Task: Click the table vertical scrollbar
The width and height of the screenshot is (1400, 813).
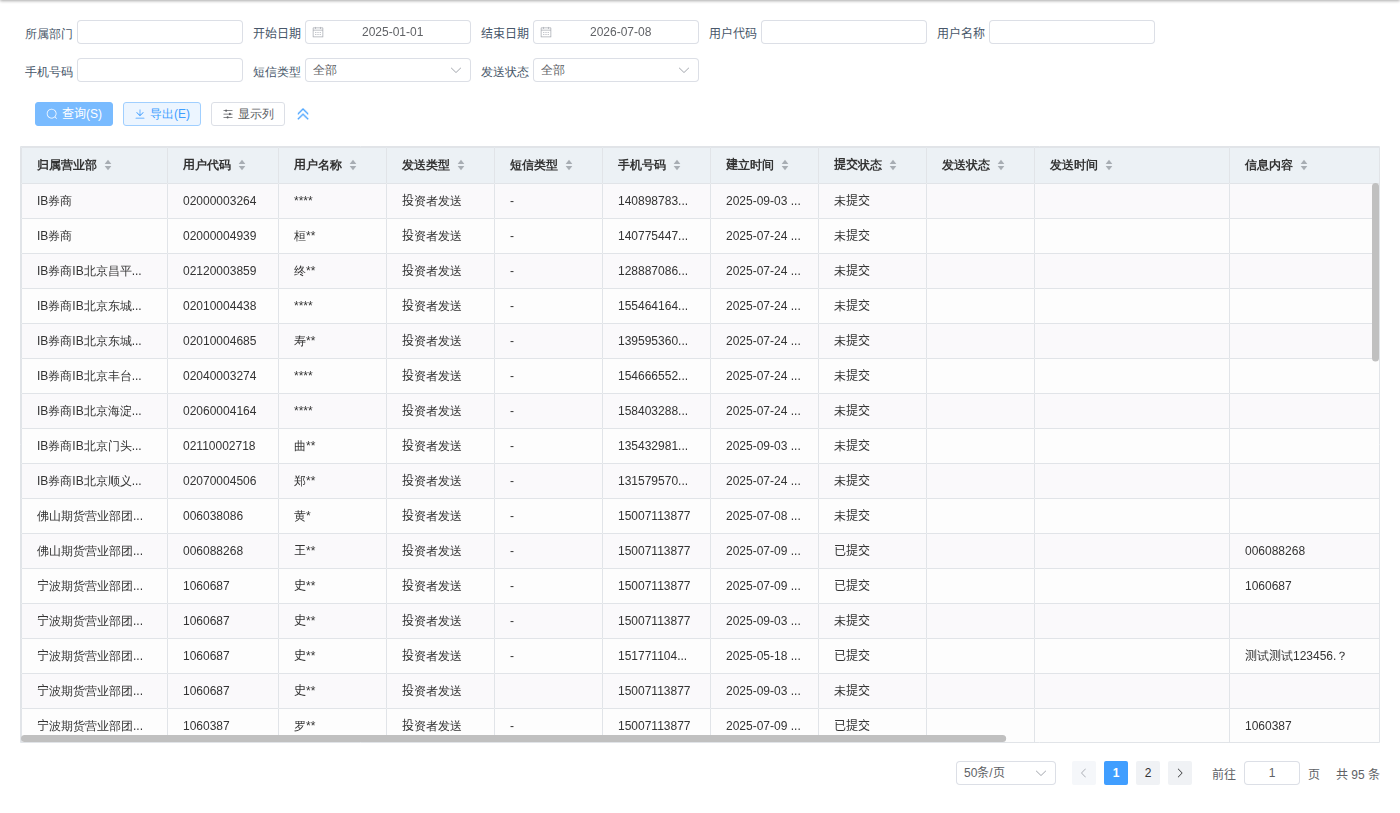Action: point(1375,272)
